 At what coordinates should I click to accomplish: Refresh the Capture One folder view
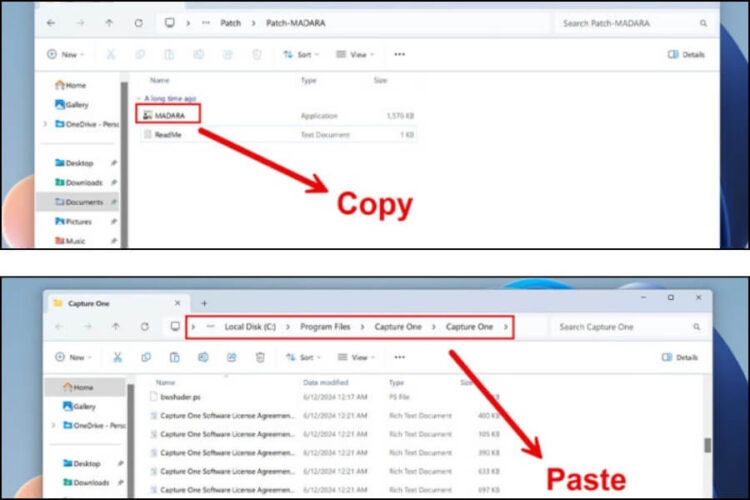point(144,327)
